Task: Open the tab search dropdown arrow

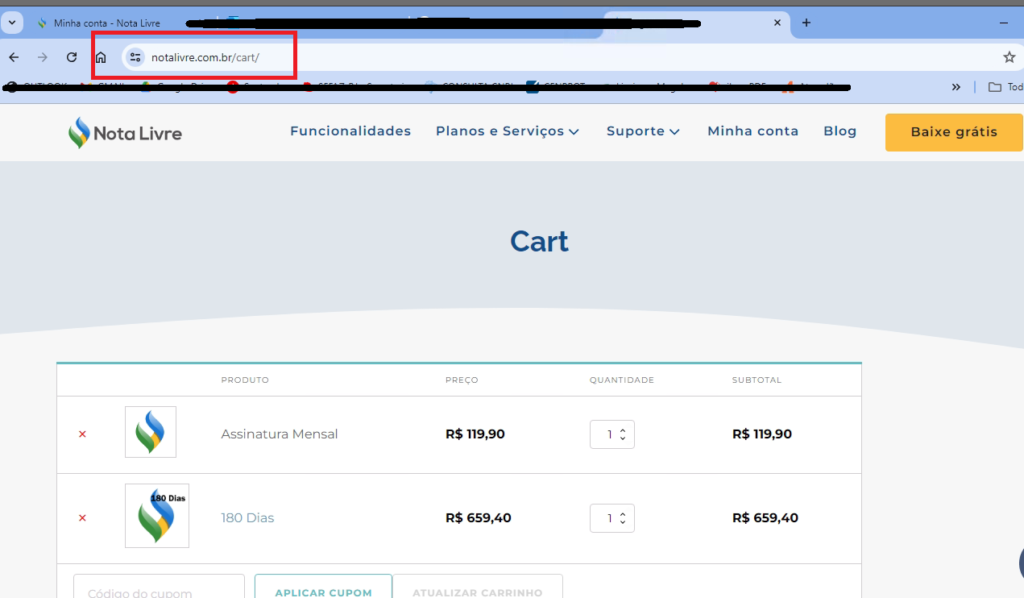Action: 11,23
